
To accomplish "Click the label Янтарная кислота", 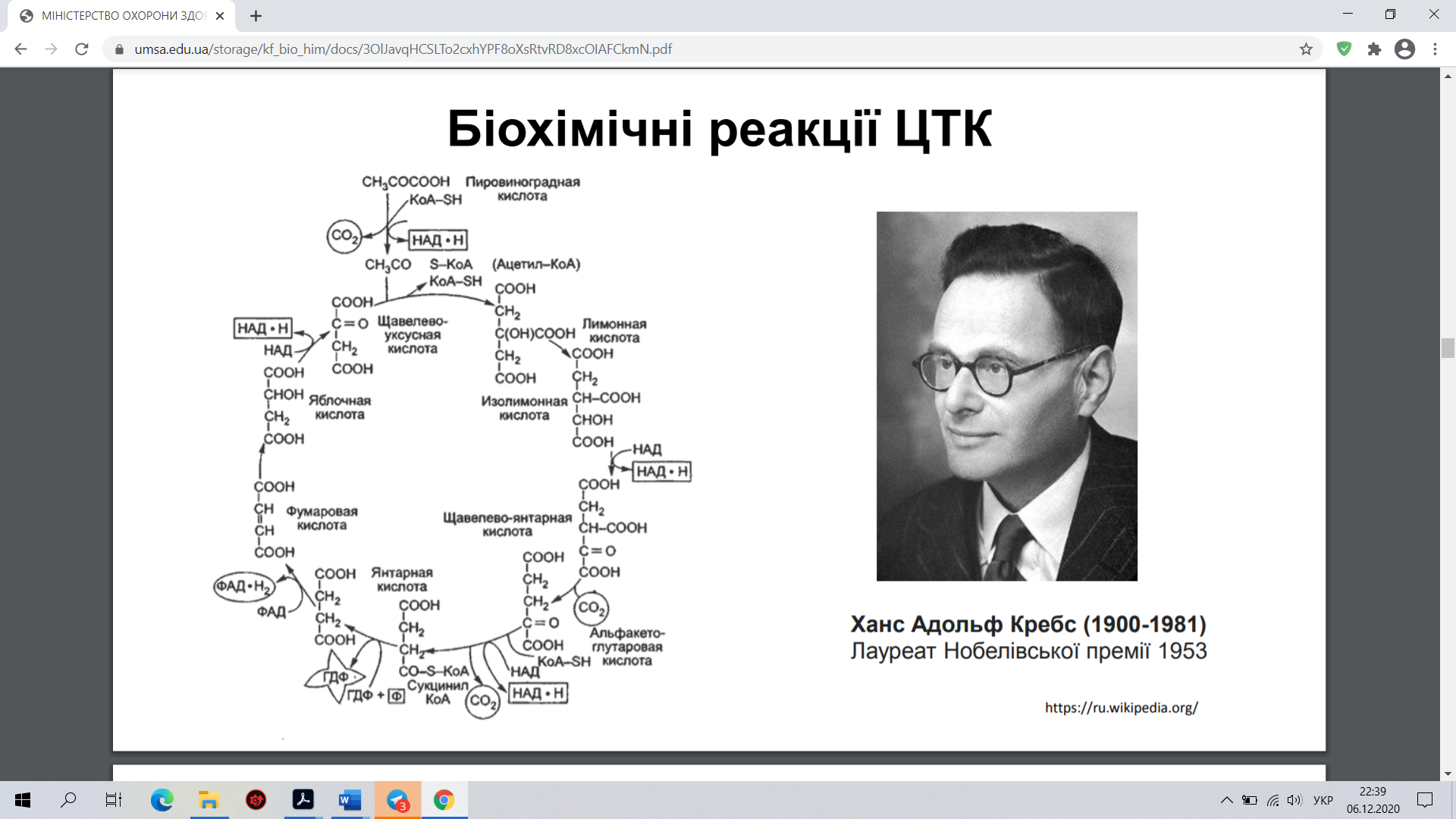I will [402, 579].
